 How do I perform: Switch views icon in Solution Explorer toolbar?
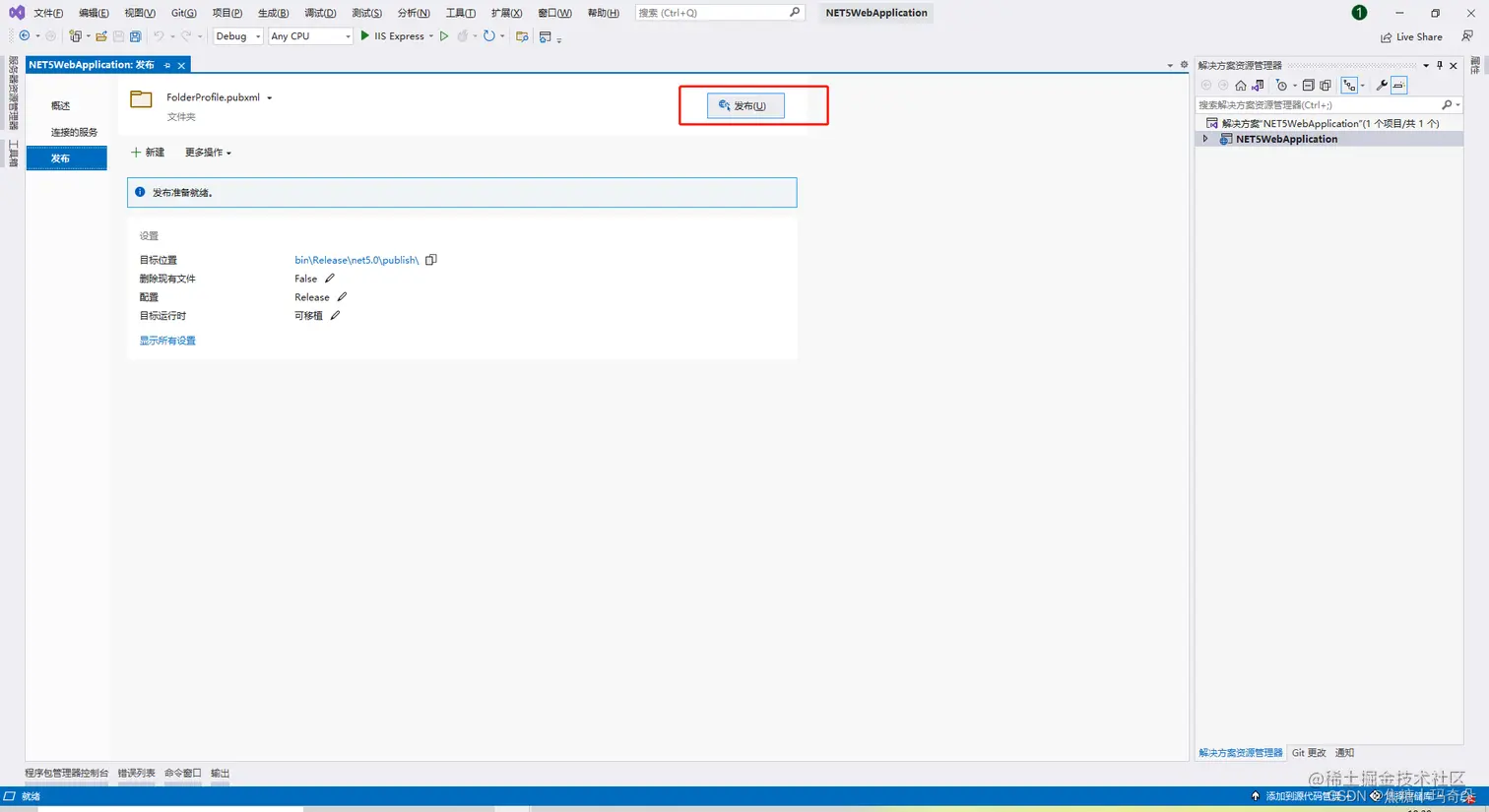point(1258,86)
